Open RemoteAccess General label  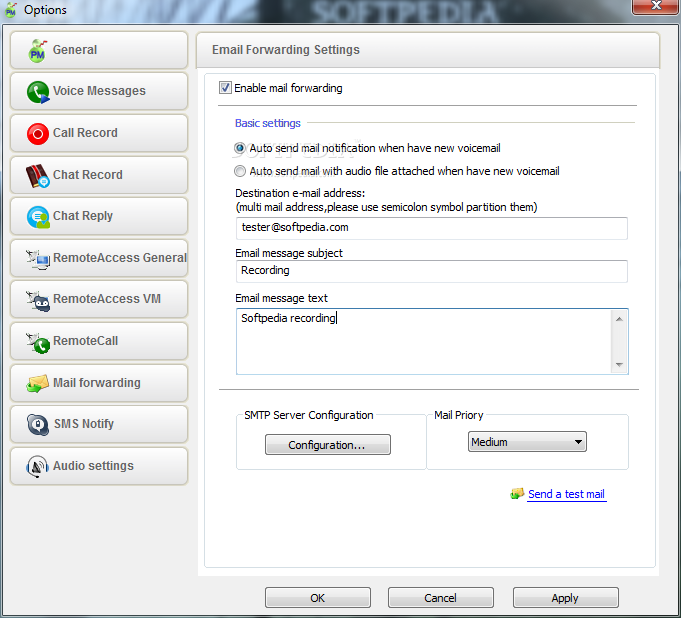pyautogui.click(x=120, y=258)
